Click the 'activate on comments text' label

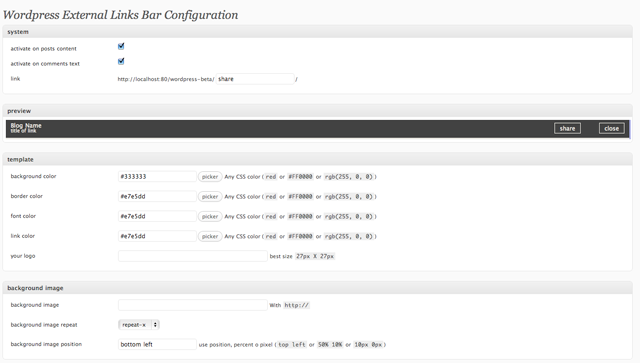pyautogui.click(x=45, y=64)
